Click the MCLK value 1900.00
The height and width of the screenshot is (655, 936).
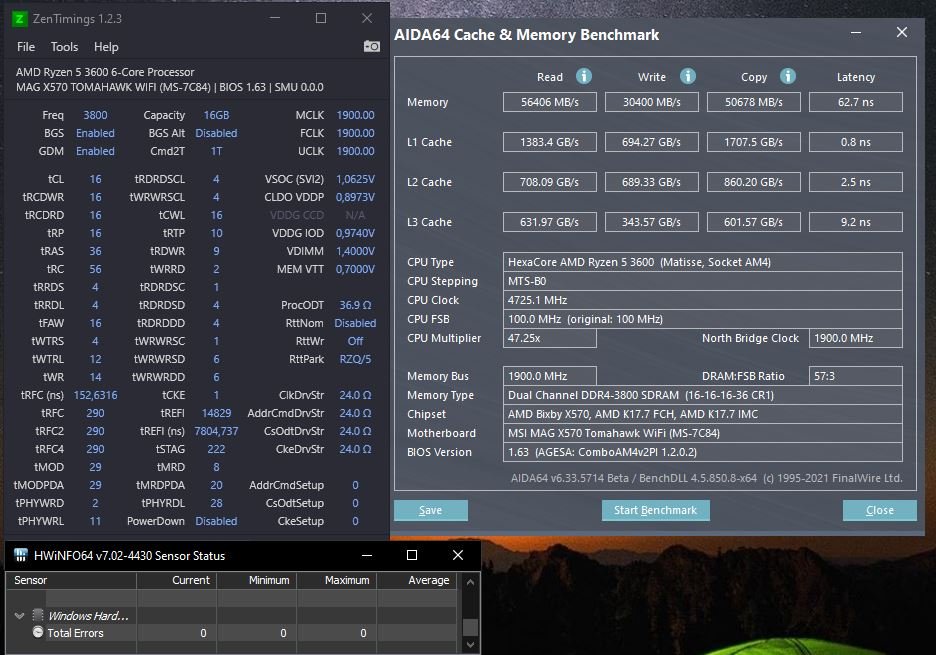point(356,115)
